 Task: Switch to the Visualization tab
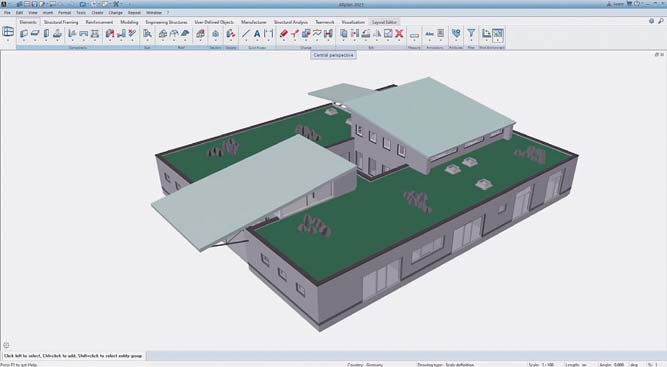(353, 22)
